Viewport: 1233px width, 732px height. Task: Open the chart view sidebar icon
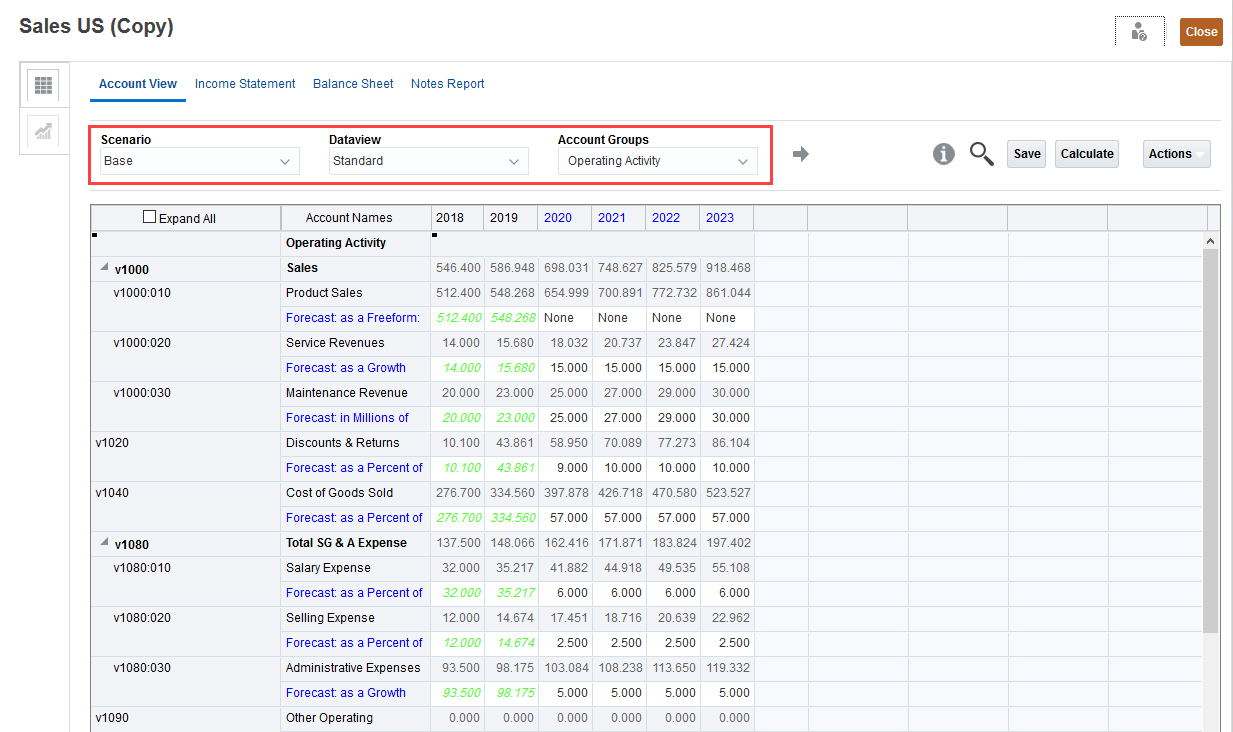(x=43, y=132)
